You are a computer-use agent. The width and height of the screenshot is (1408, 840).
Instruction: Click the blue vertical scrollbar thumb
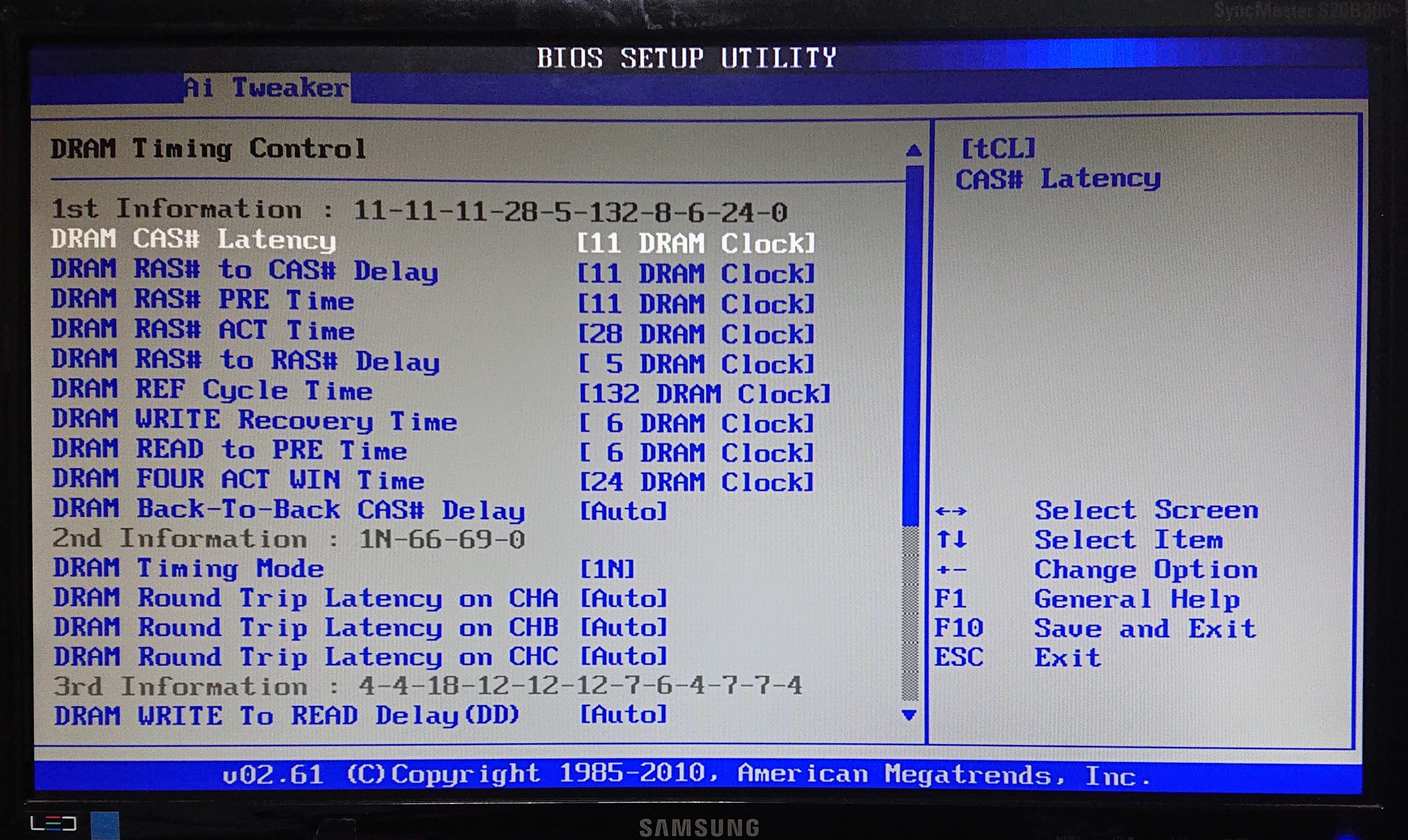click(913, 345)
